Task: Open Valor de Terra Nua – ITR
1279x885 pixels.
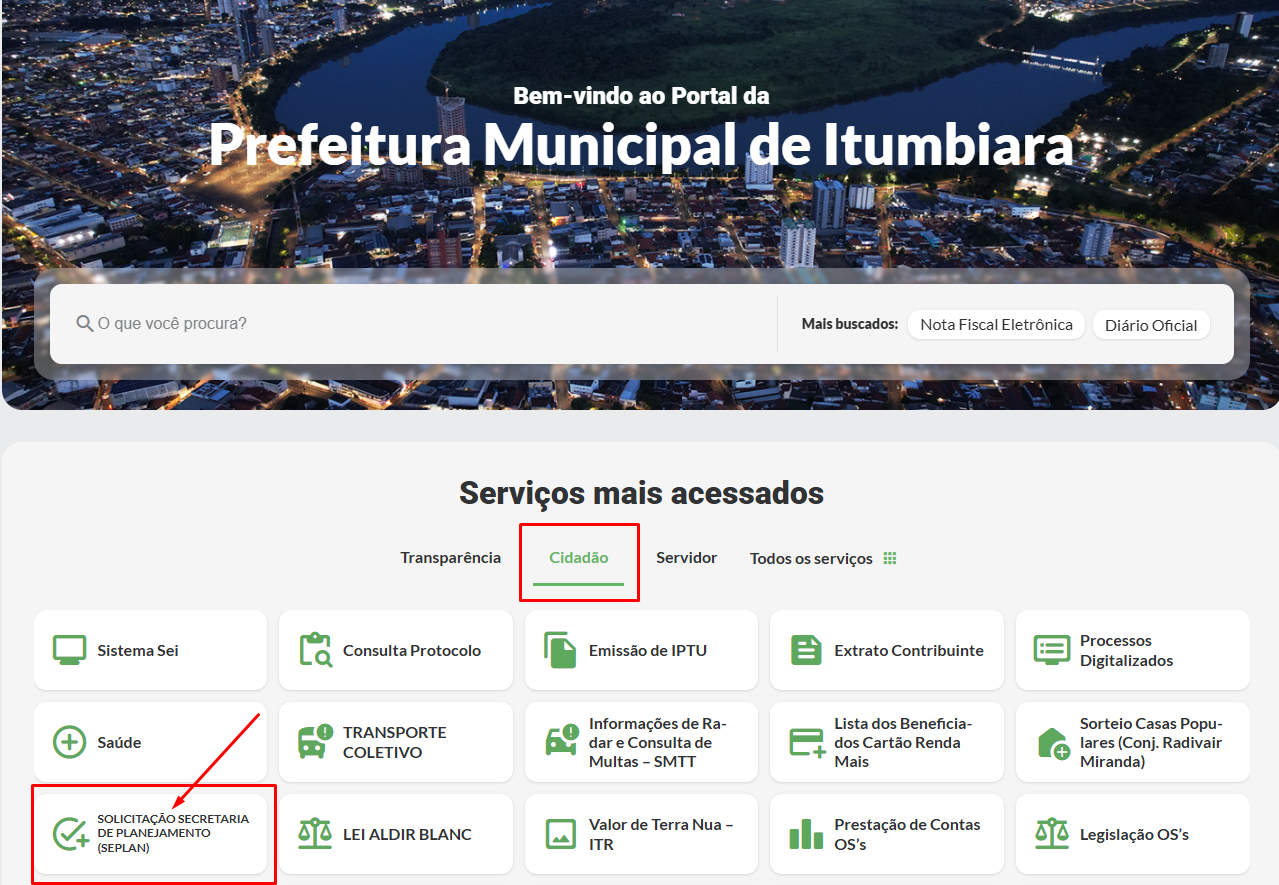Action: coord(640,833)
